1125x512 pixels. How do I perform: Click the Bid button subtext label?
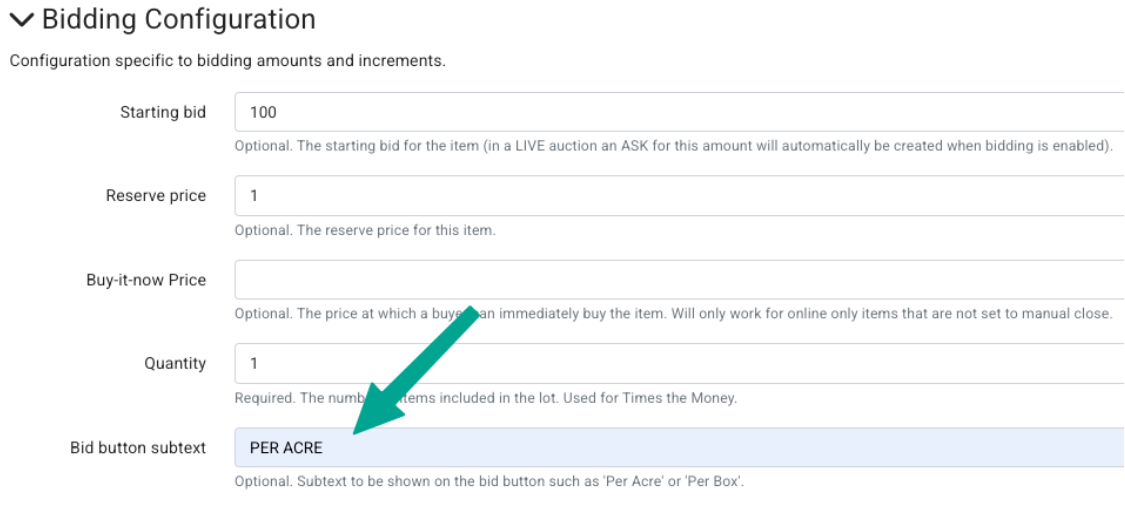click(138, 447)
